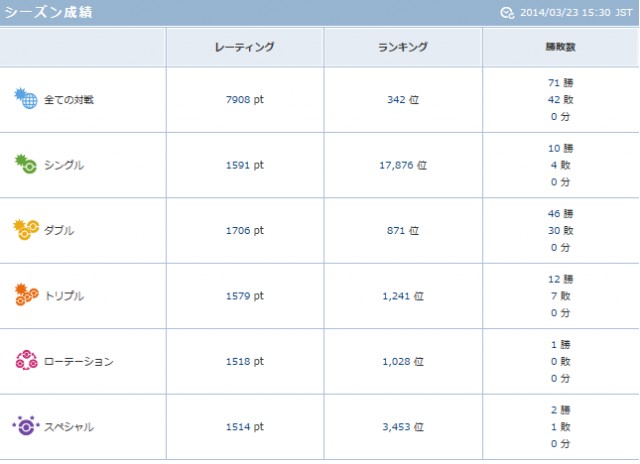Click the clock icon beside the timestamp
This screenshot has width=640, height=464.
[507, 13]
